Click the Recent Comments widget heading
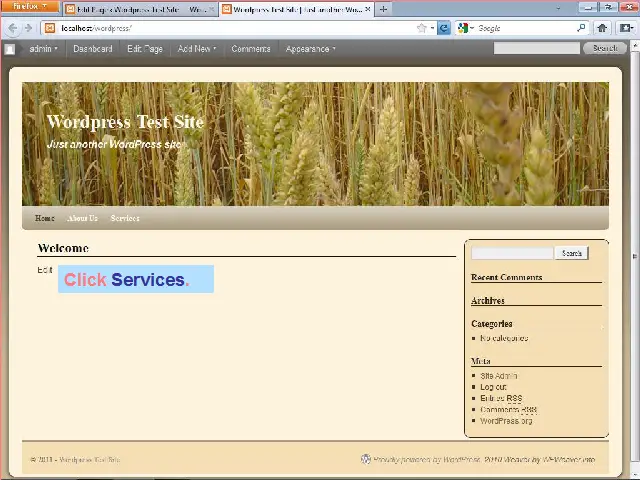 tap(507, 277)
